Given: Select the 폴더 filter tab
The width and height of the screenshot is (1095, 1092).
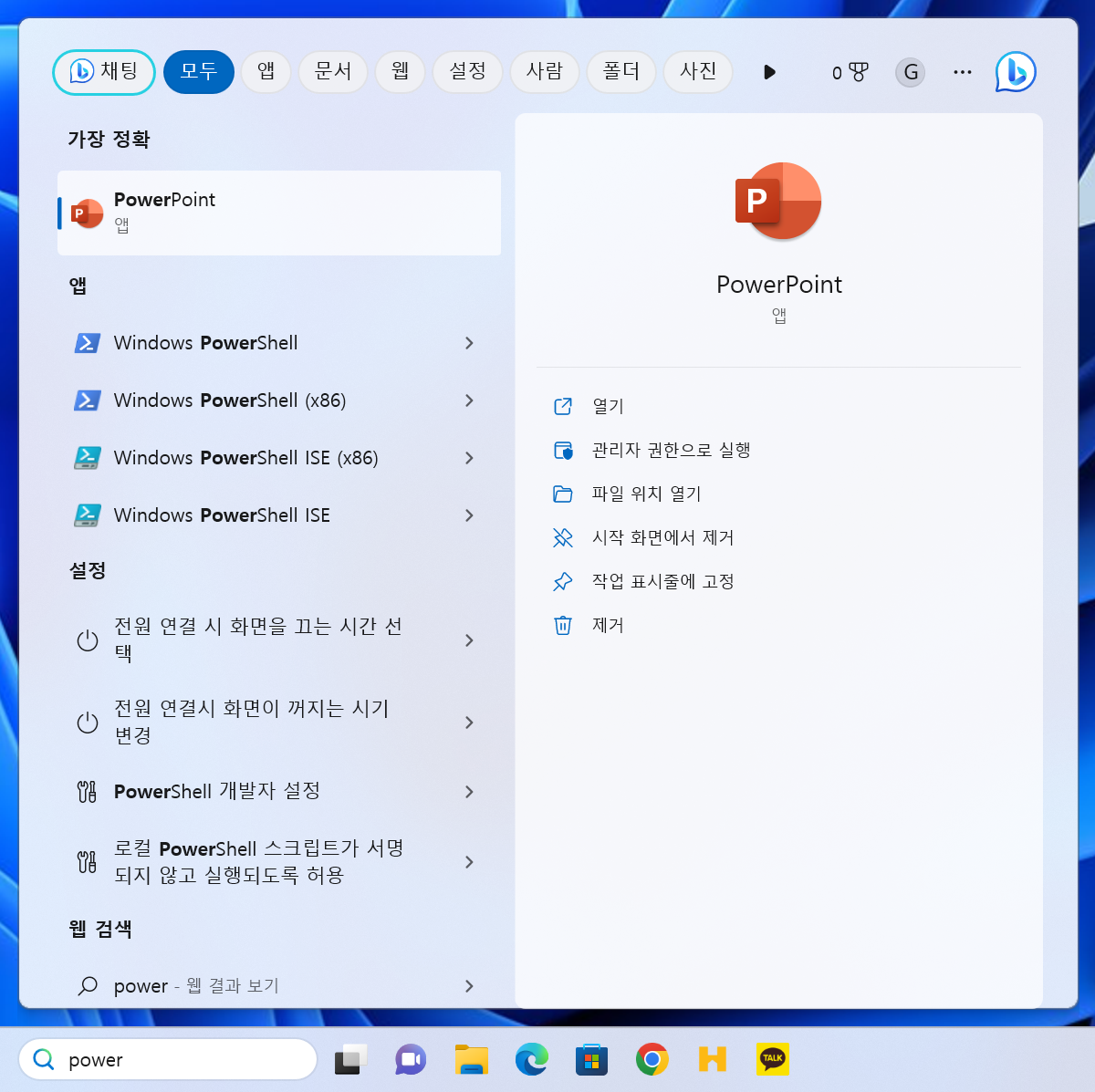Looking at the screenshot, I should pos(621,72).
